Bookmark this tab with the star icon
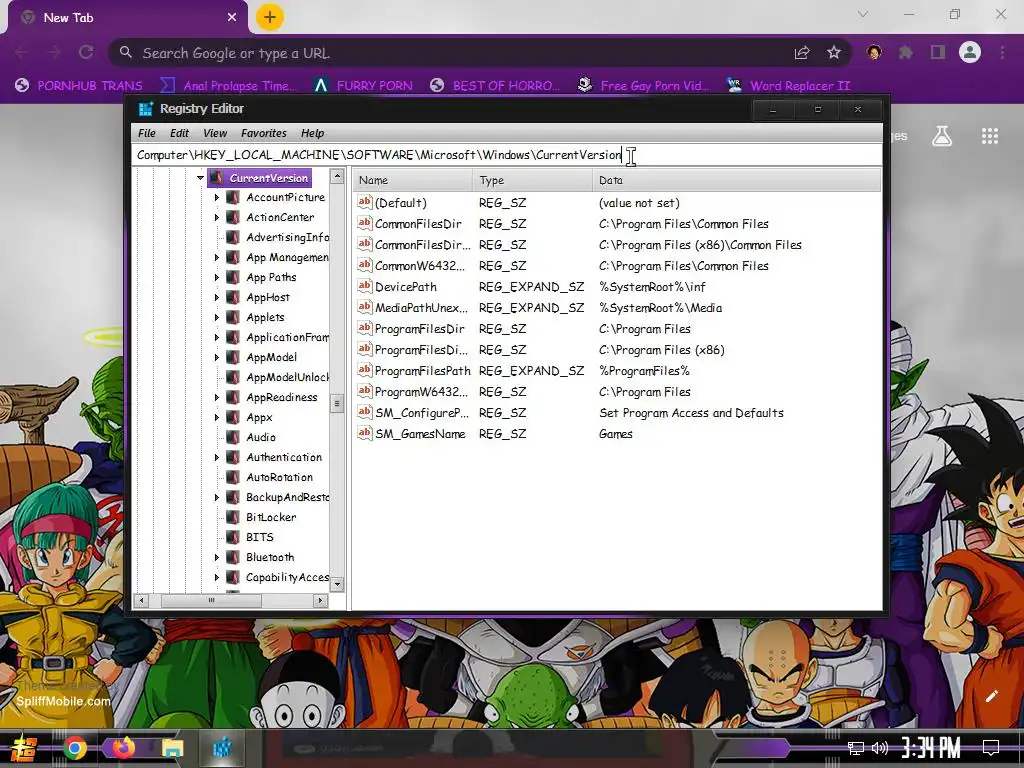Screen dimensions: 1024x768 (834, 53)
